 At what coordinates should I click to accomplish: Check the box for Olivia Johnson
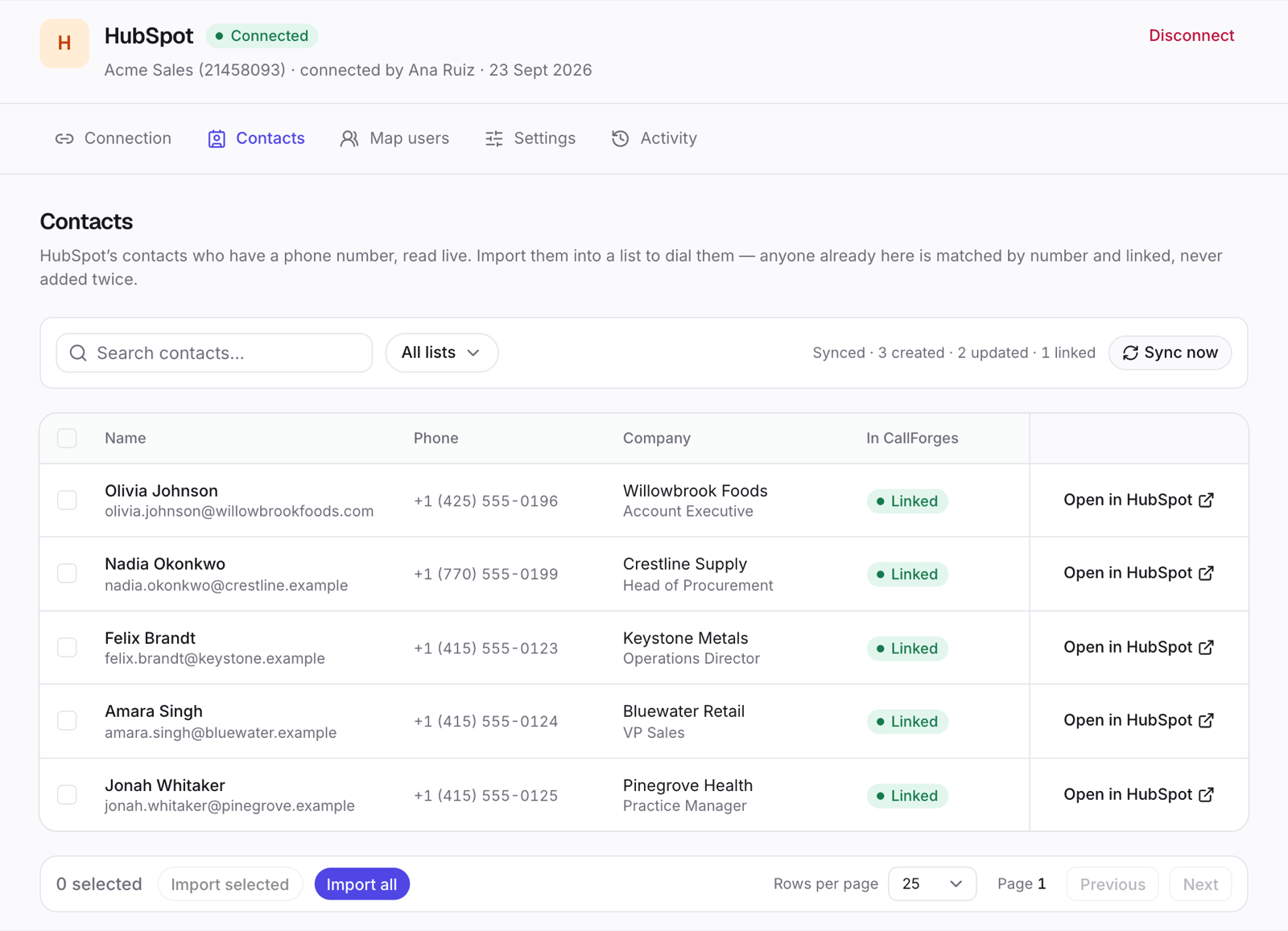click(67, 501)
